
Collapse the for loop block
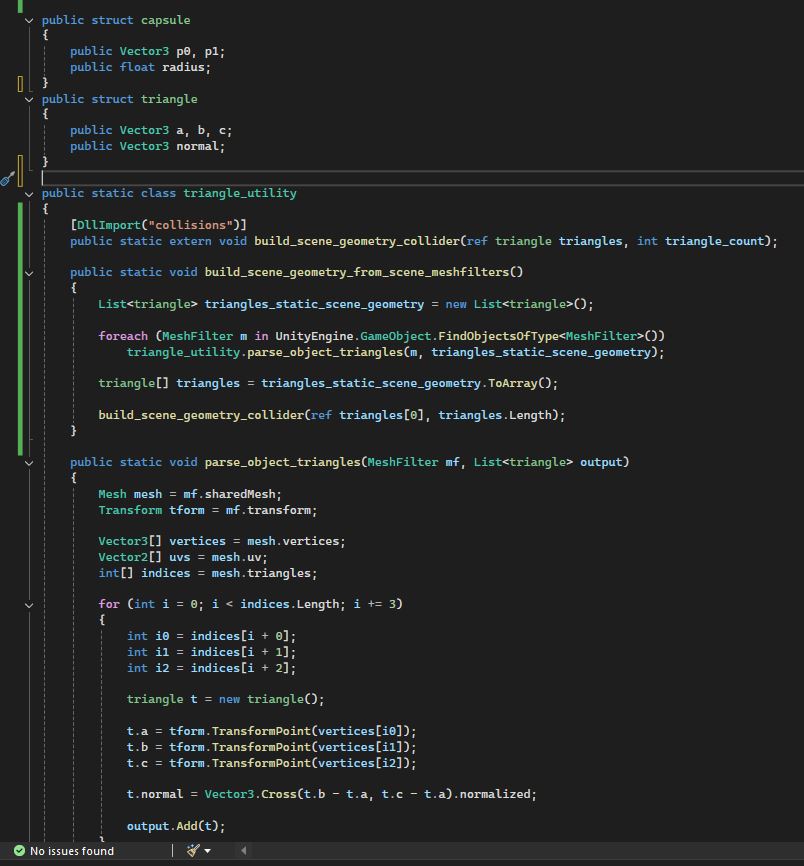click(29, 604)
